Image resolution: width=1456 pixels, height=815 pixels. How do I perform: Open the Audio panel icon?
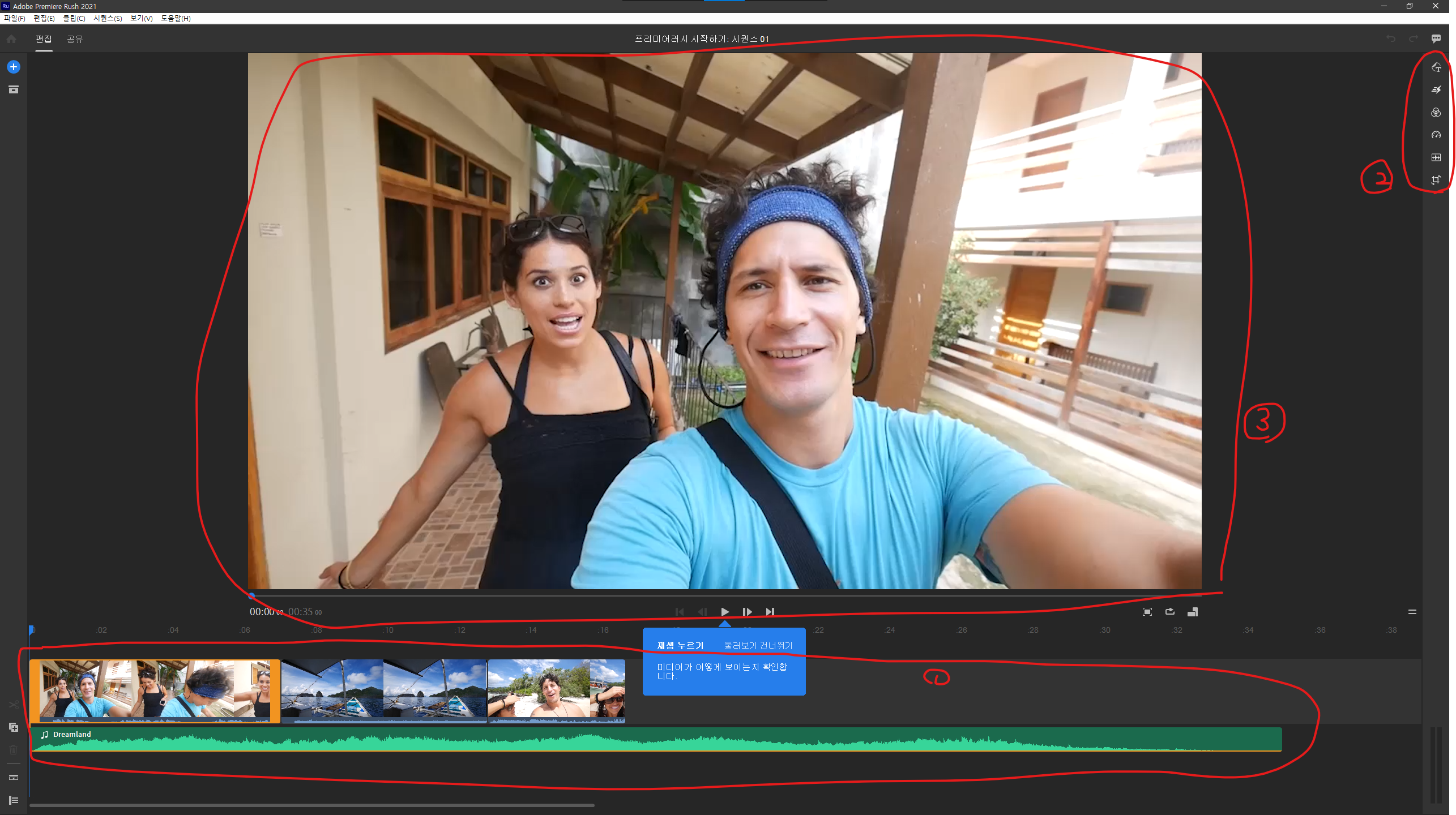[1436, 157]
